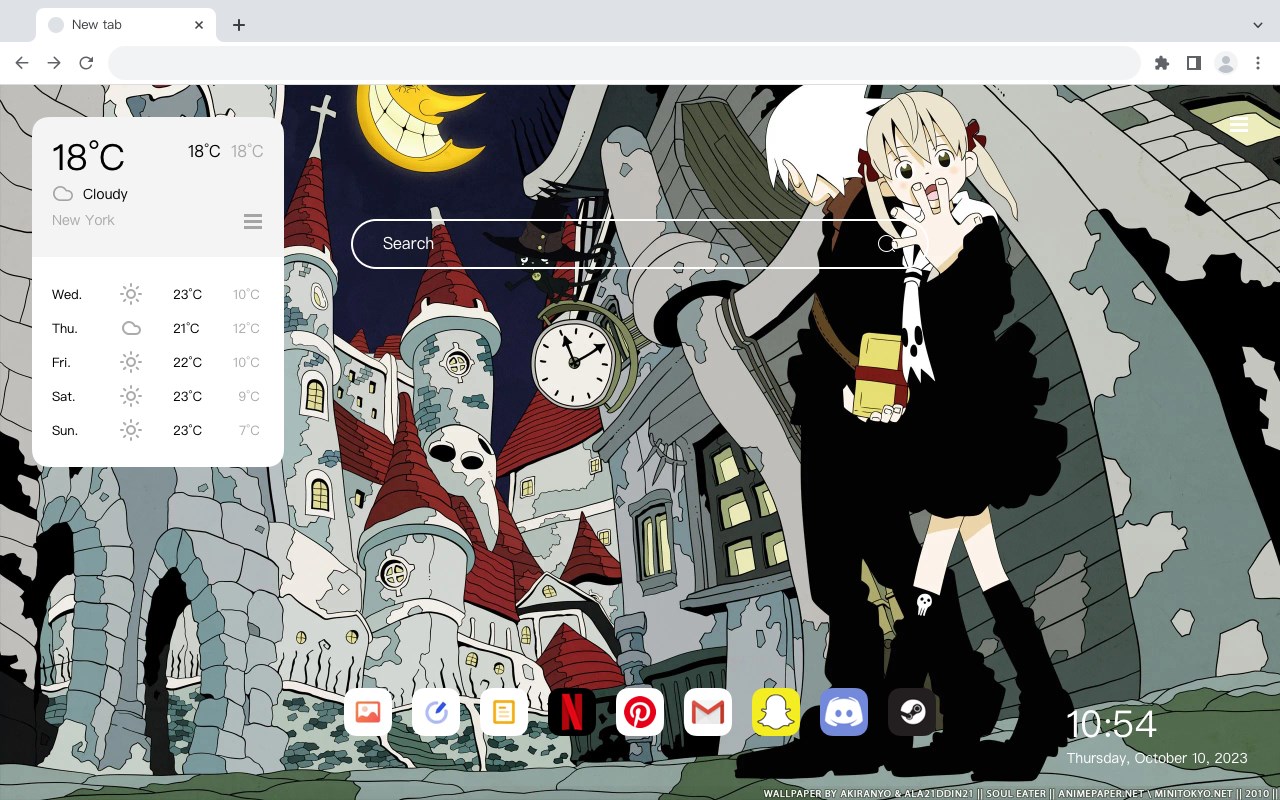Click the Sat. forecast day label
The width and height of the screenshot is (1280, 800).
[64, 396]
